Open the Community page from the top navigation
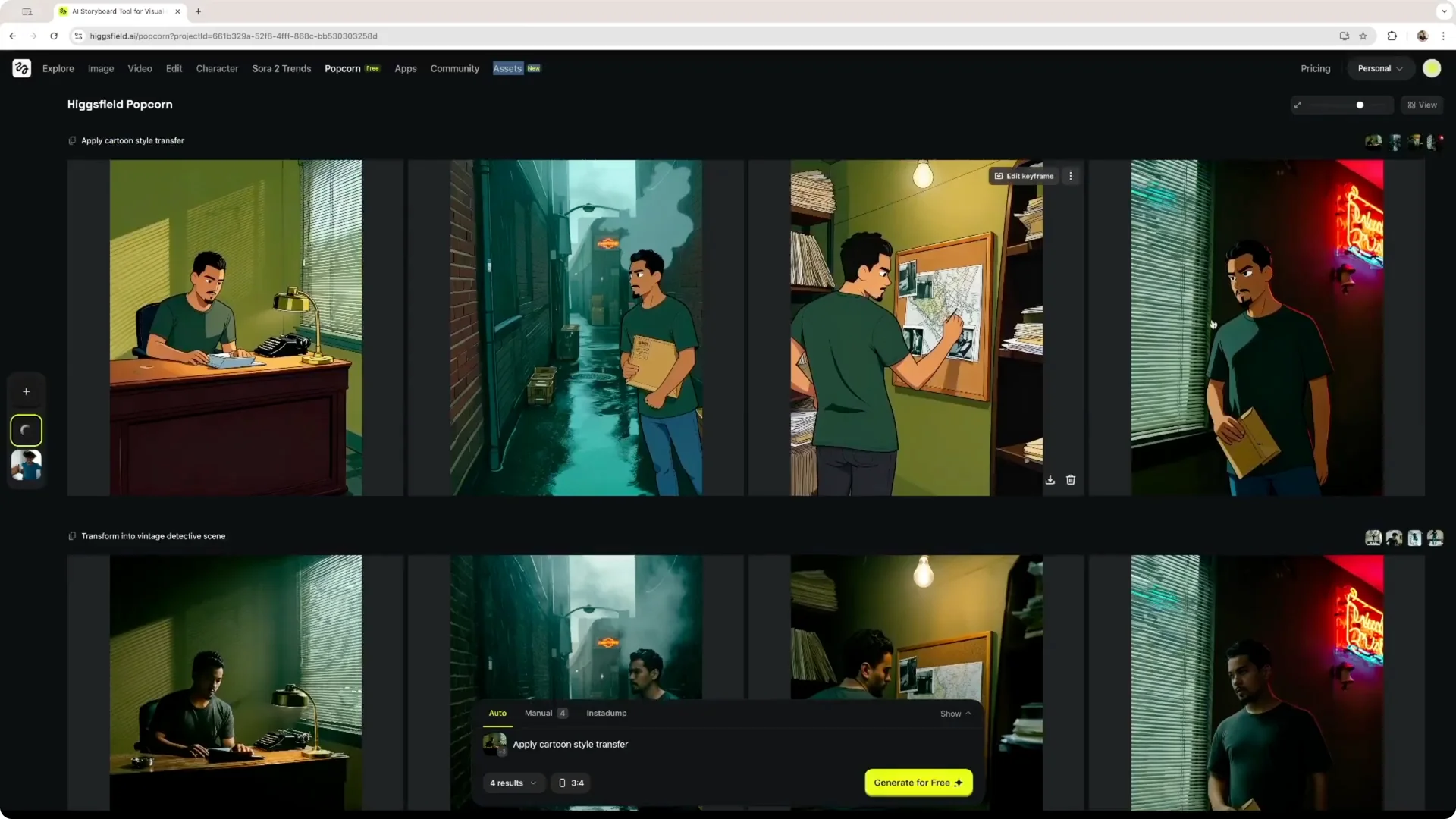 click(x=454, y=68)
